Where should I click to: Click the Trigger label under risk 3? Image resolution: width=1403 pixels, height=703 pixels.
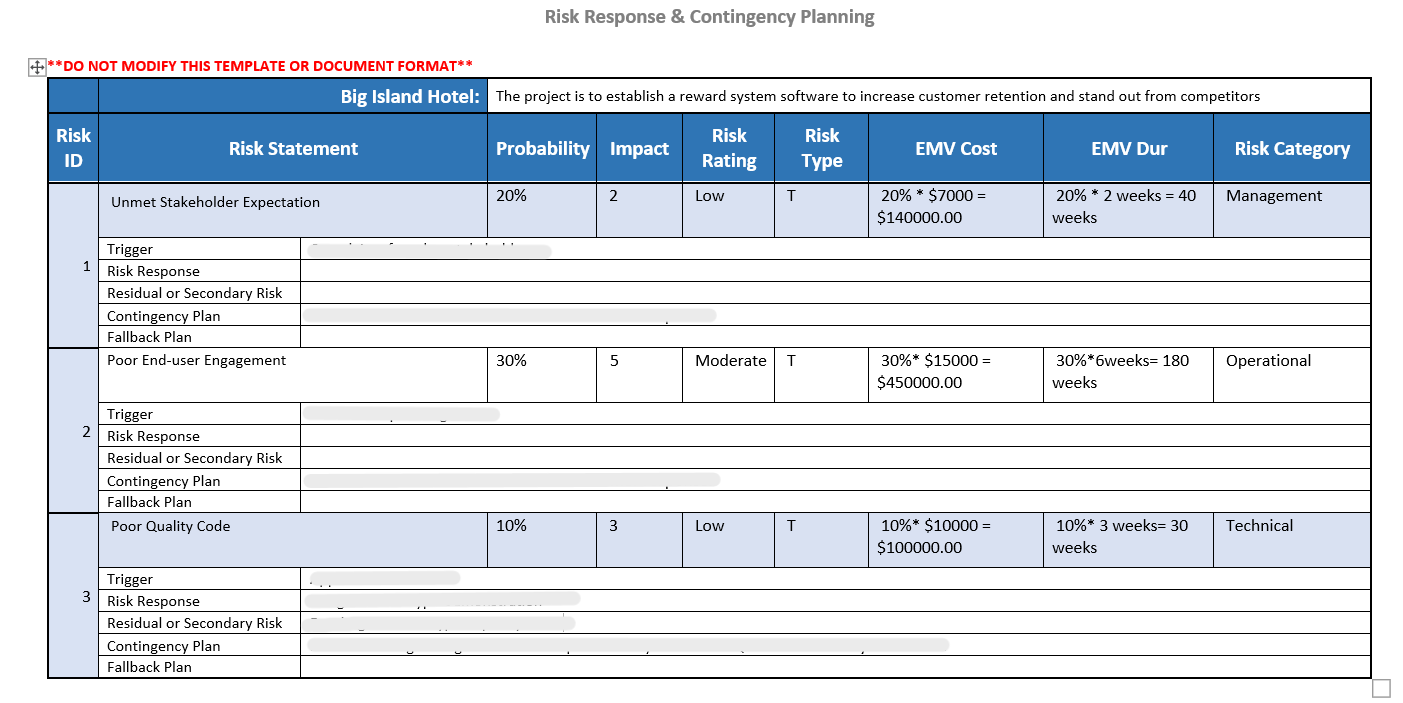(x=130, y=579)
